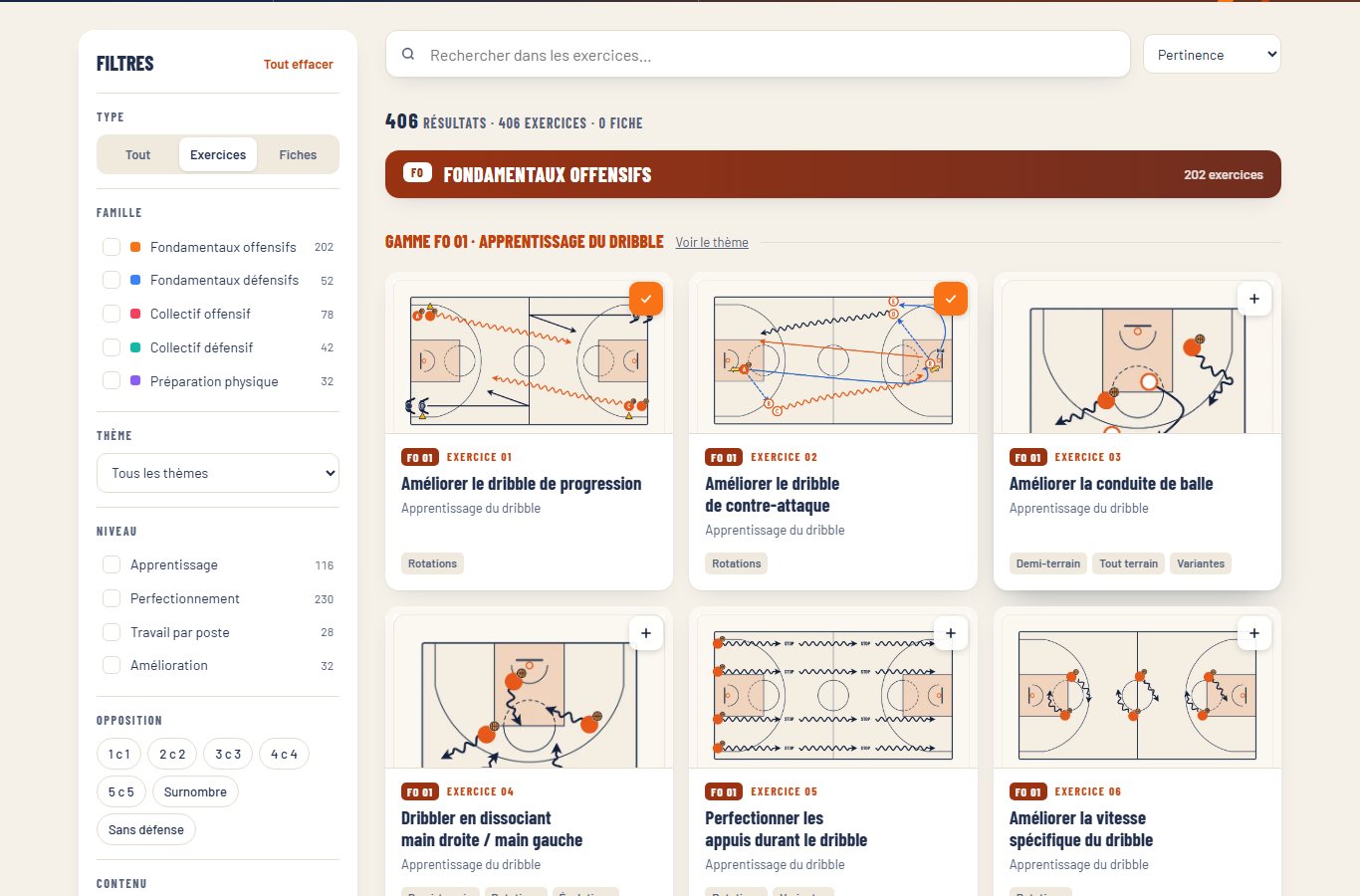Switch to the Fiches type tab
The height and width of the screenshot is (896, 1360).
pos(298,154)
